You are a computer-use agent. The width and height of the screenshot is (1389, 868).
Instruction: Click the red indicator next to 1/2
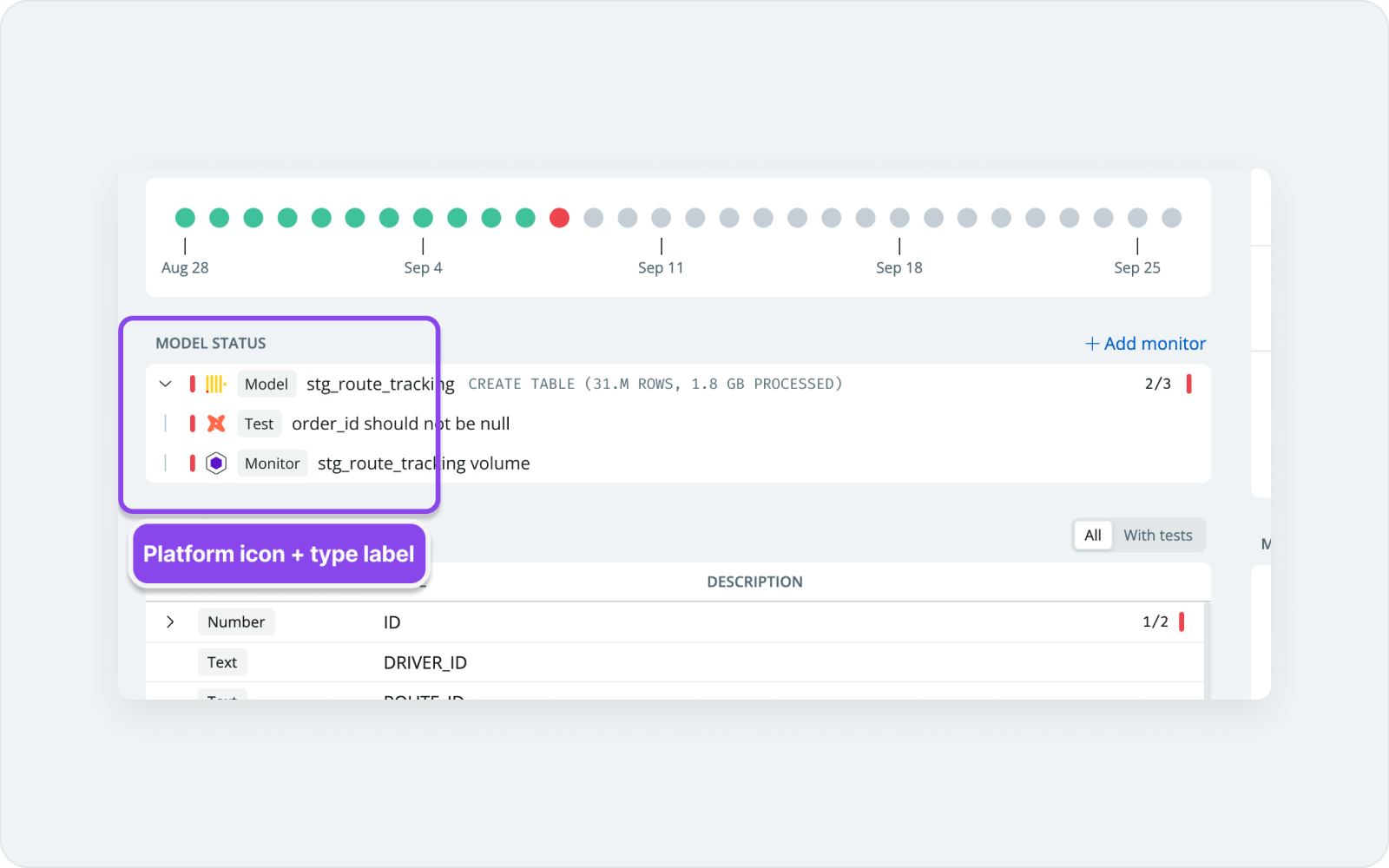pyautogui.click(x=1182, y=621)
